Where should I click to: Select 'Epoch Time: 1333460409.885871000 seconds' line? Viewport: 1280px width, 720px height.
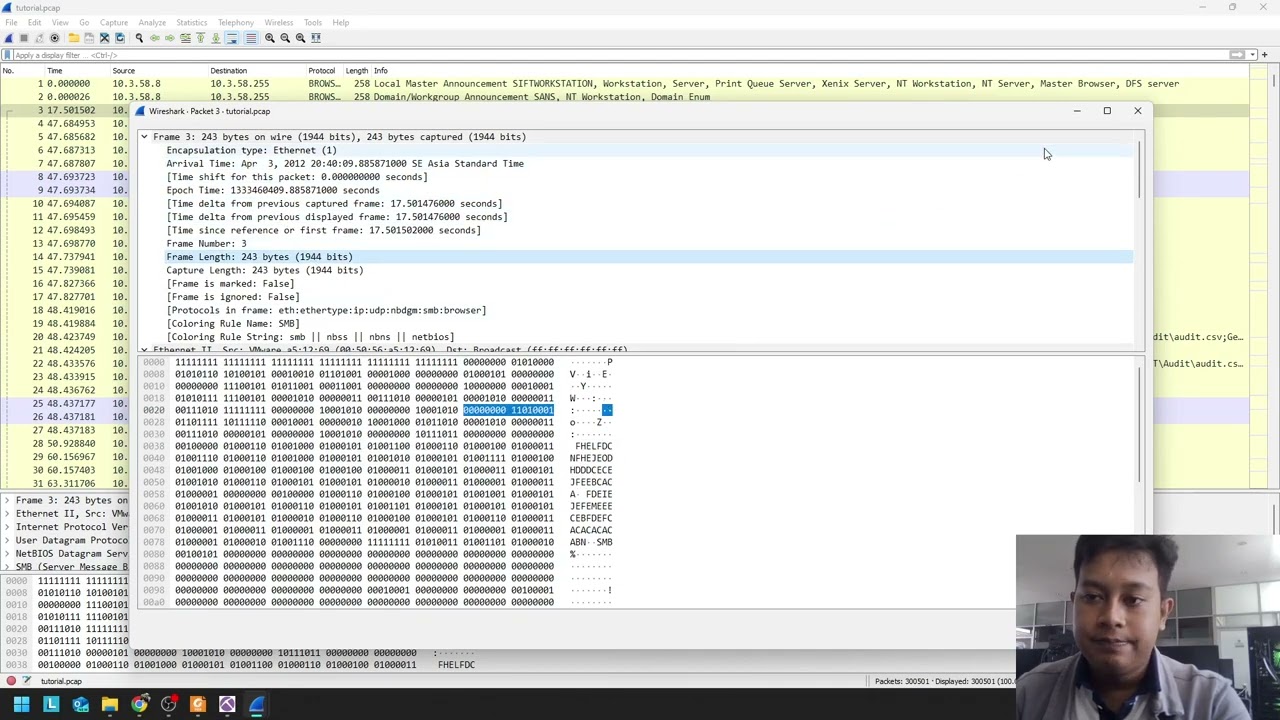pyautogui.click(x=272, y=190)
